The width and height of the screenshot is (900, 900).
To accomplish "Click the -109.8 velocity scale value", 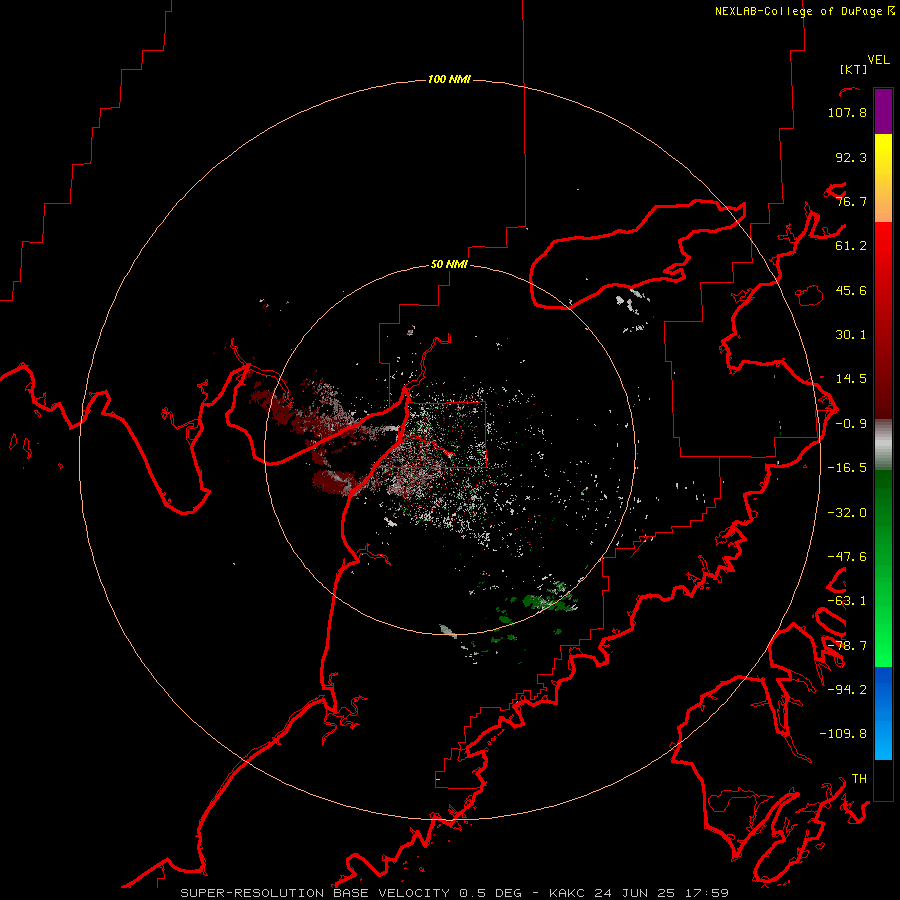I will click(843, 734).
